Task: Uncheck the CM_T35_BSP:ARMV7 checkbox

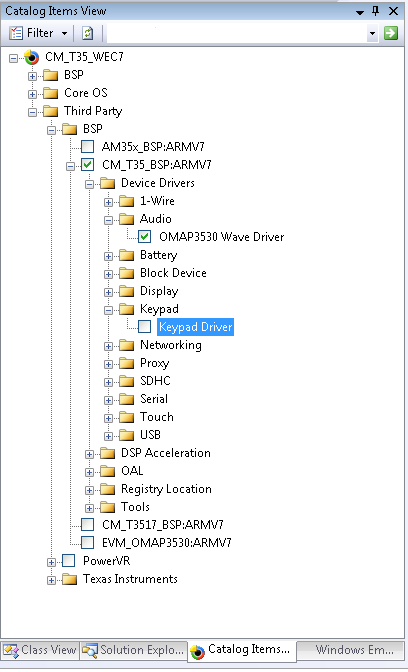Action: click(87, 165)
